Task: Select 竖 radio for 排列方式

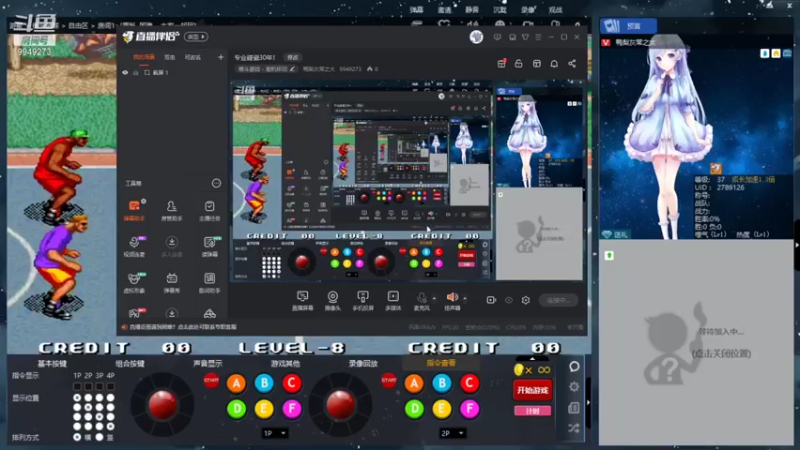Action: [x=99, y=437]
